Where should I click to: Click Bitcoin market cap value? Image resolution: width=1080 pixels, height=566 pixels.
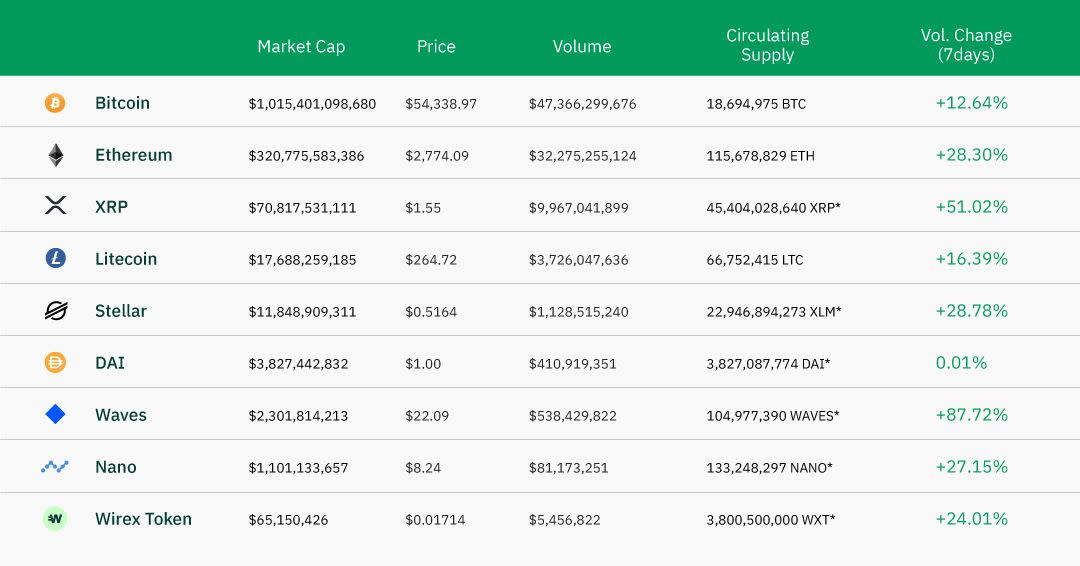tap(312, 104)
